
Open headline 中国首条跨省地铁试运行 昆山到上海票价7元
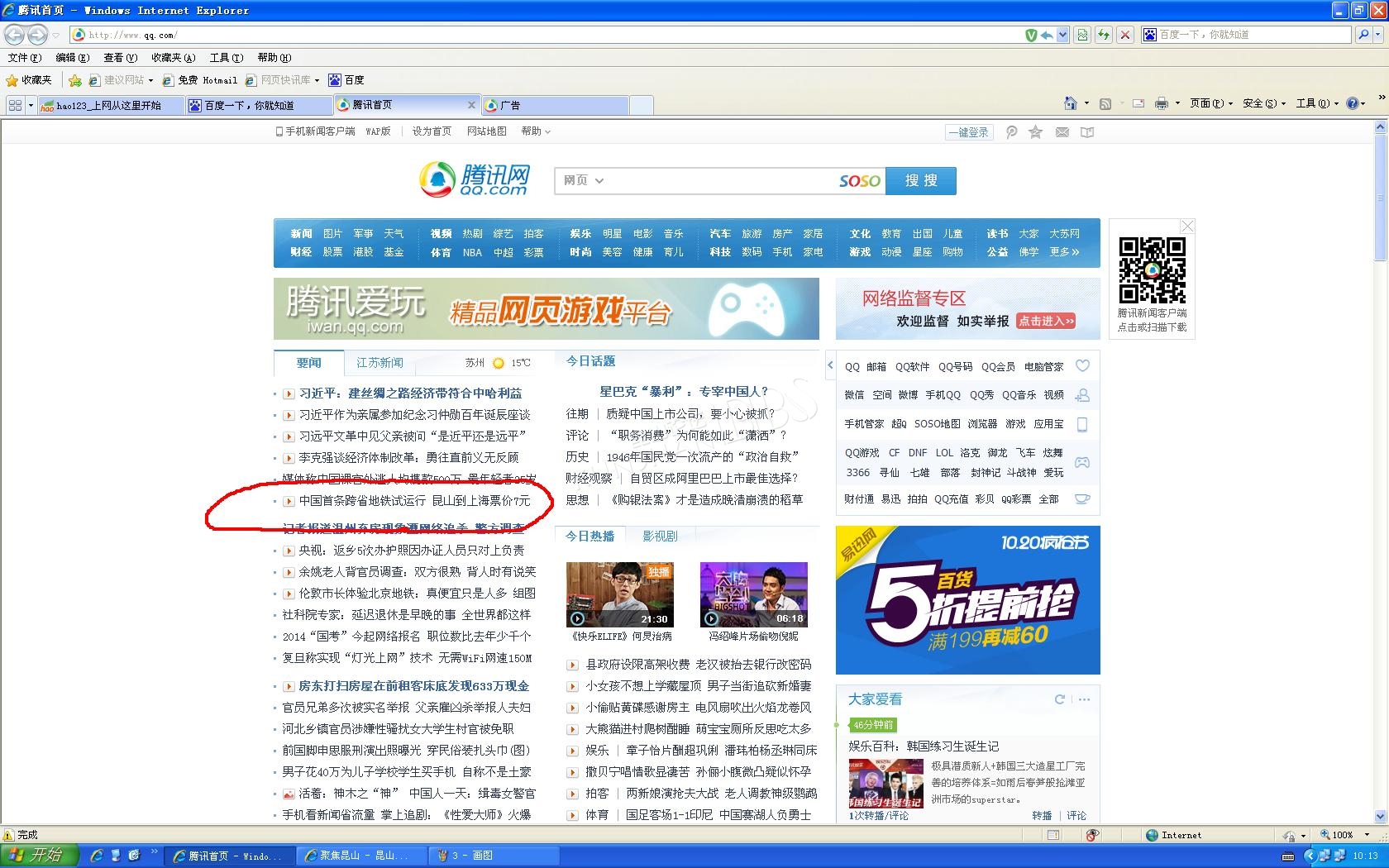point(414,501)
